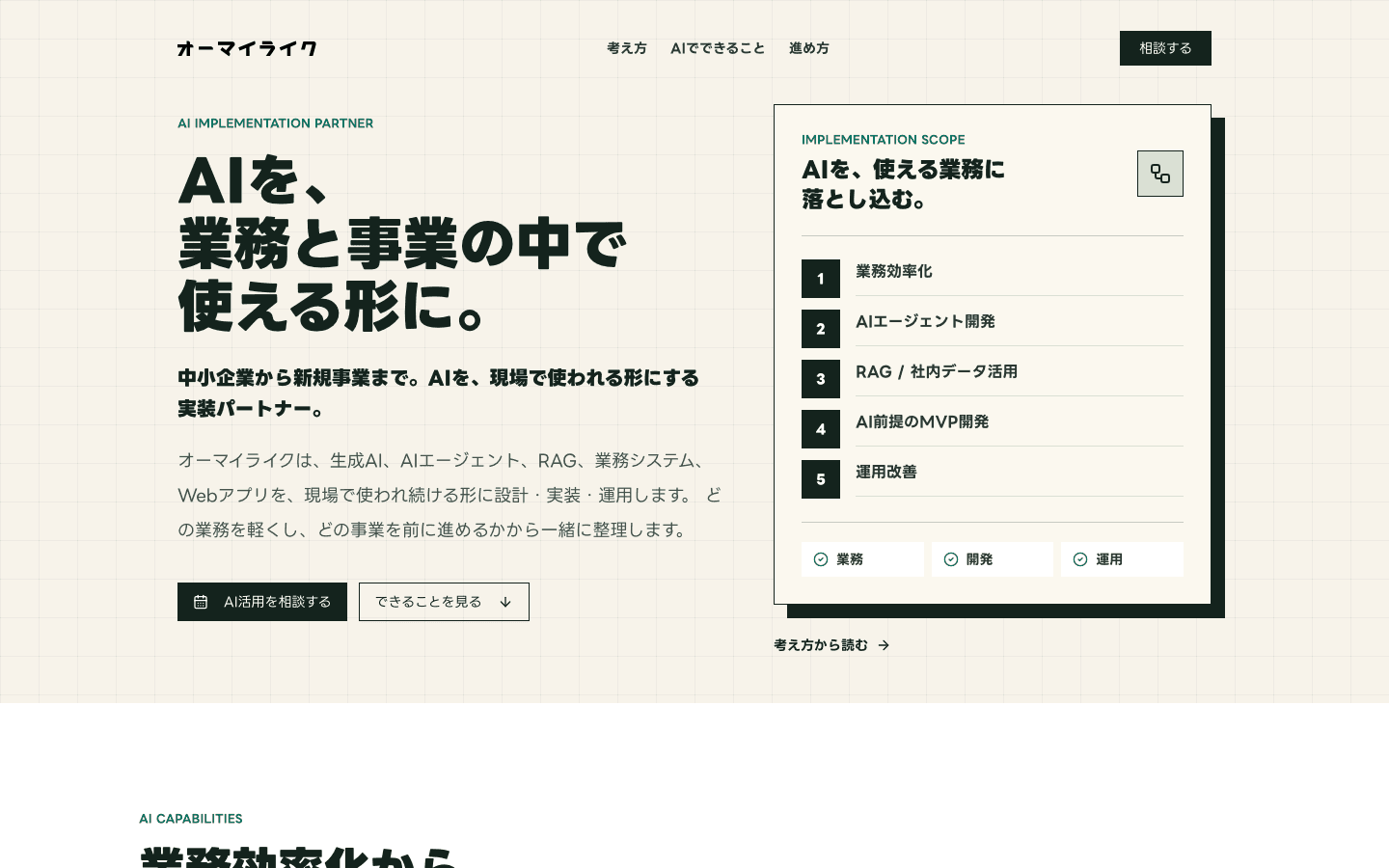This screenshot has width=1389, height=868.
Task: Click the オーマイライク logo
Action: pos(247,48)
